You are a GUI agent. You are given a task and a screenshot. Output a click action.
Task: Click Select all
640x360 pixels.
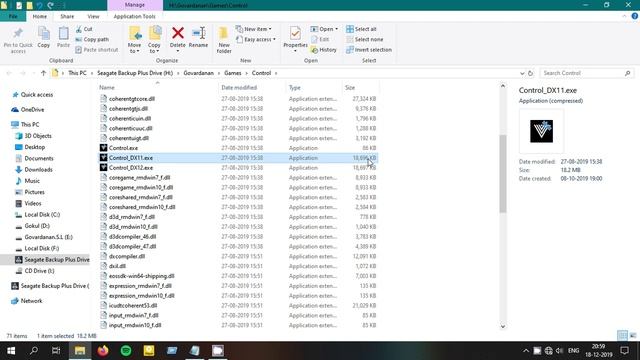361,29
